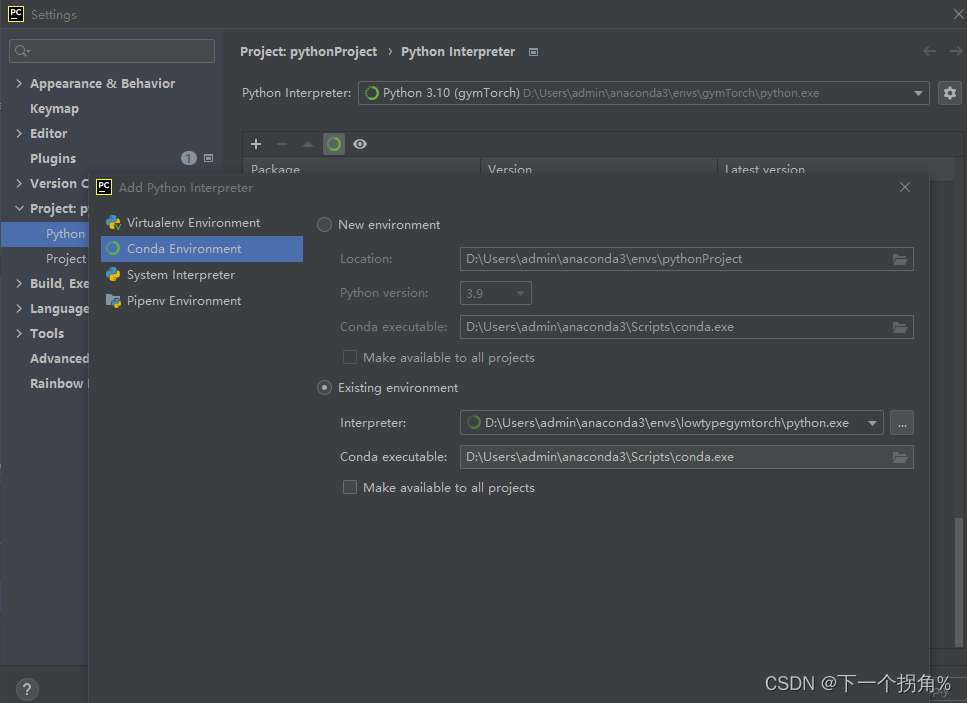The width and height of the screenshot is (967, 703).
Task: Click the ellipsis button beside Interpreter
Action: [x=902, y=423]
